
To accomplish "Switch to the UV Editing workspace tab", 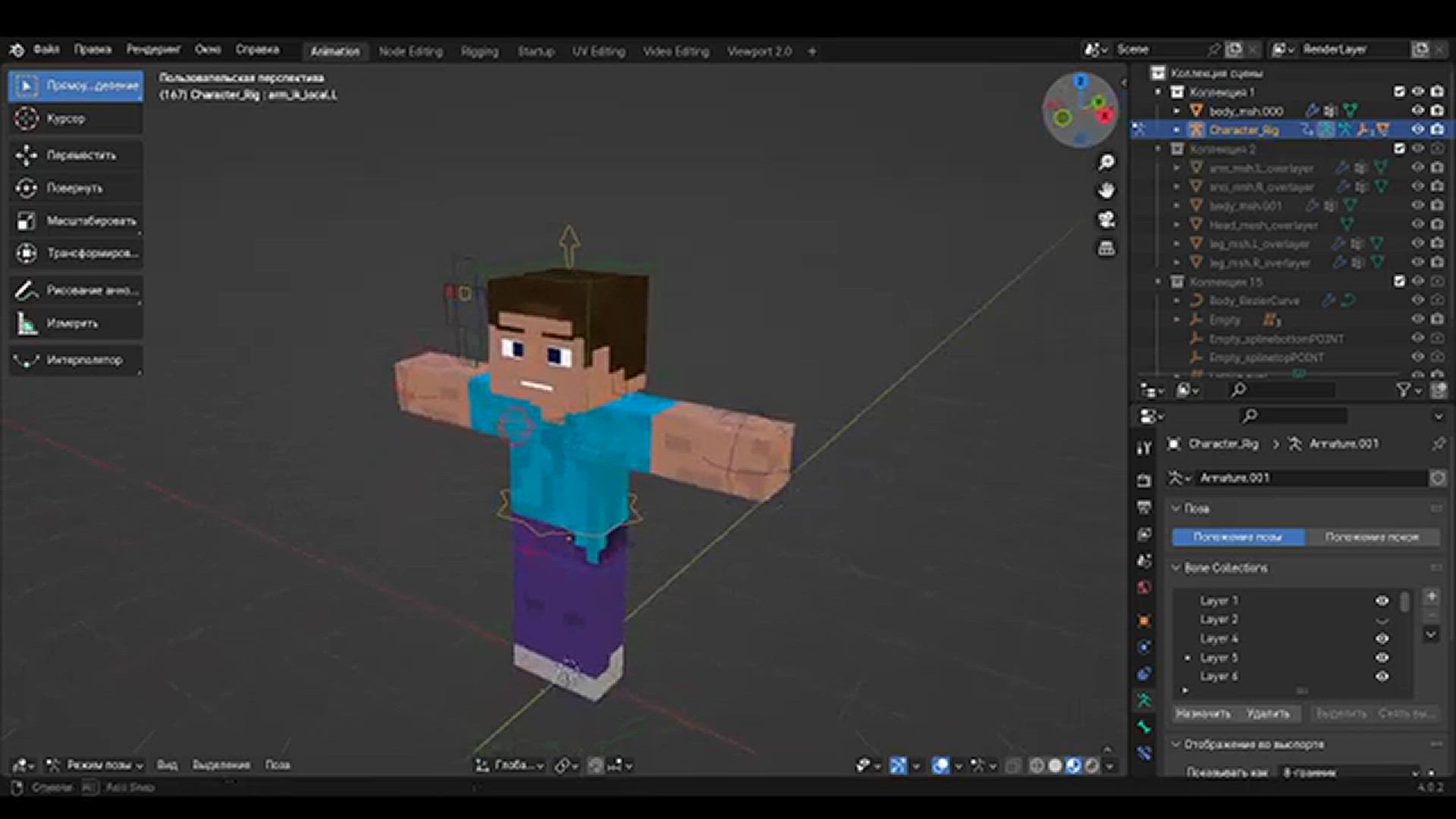I will tap(598, 52).
